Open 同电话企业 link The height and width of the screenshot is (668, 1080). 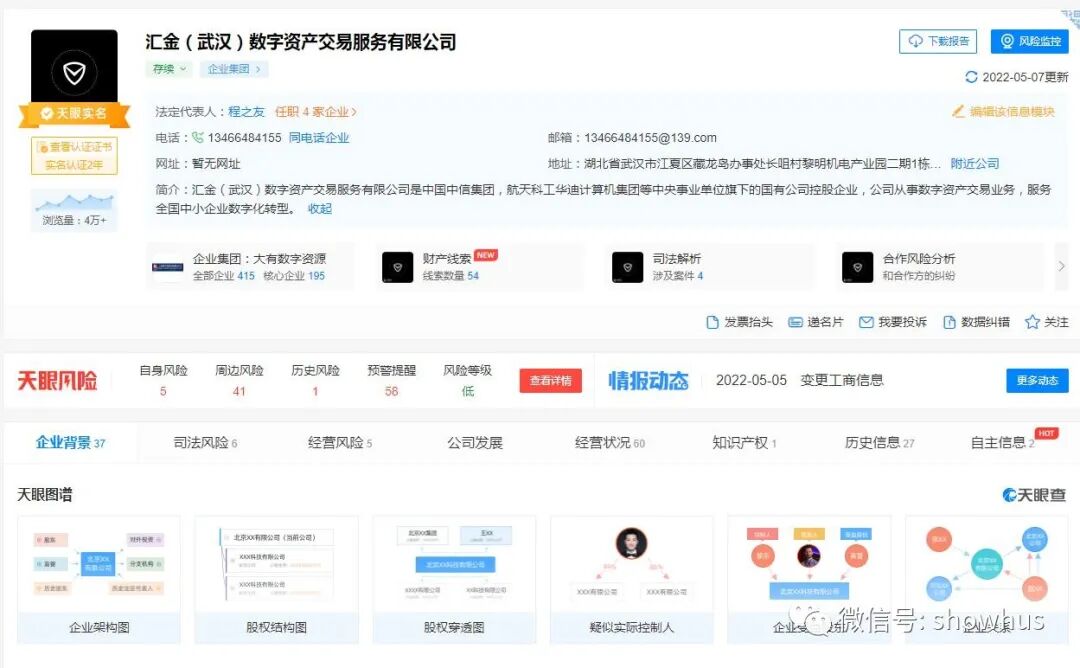(319, 138)
